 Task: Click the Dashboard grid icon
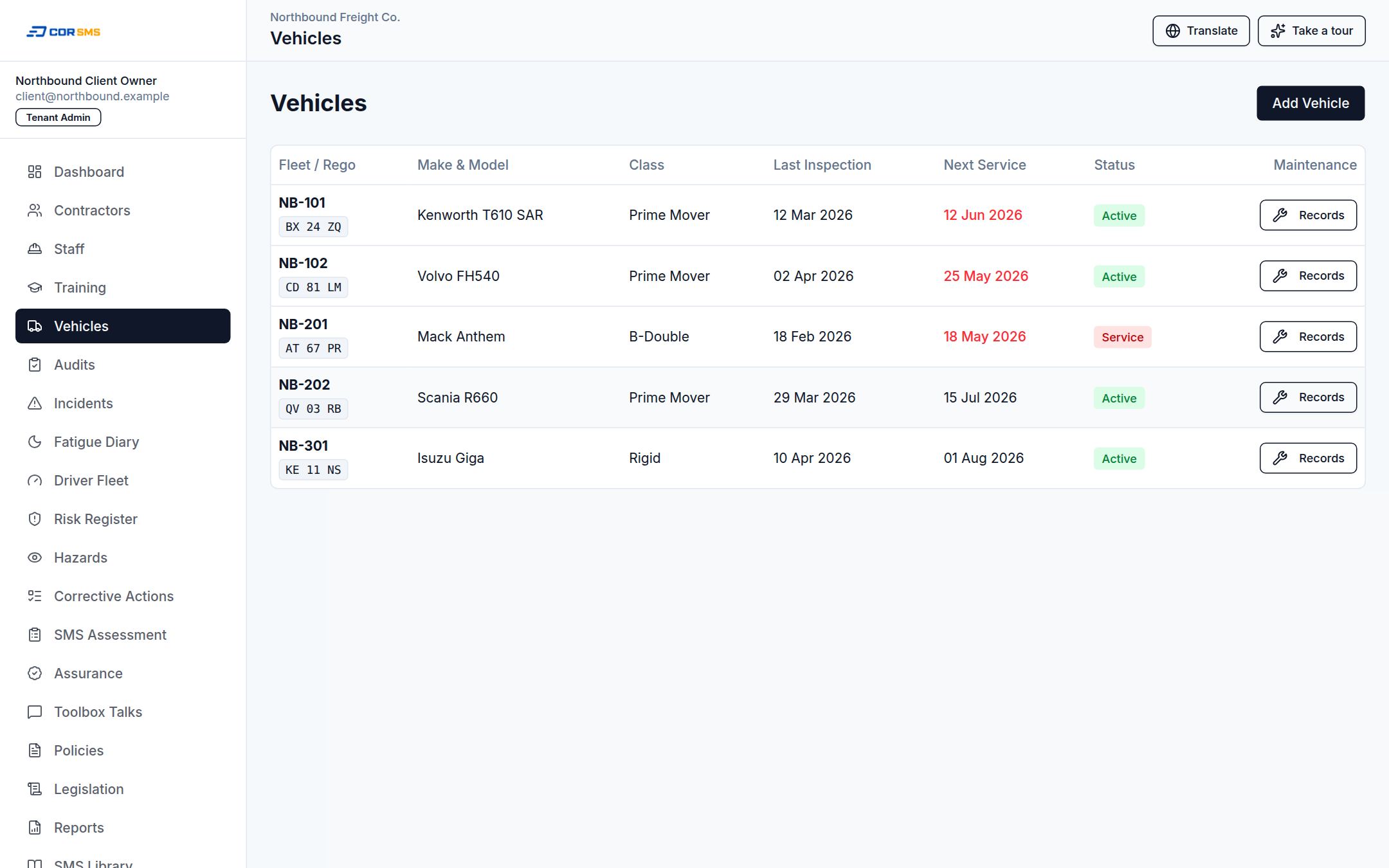35,172
